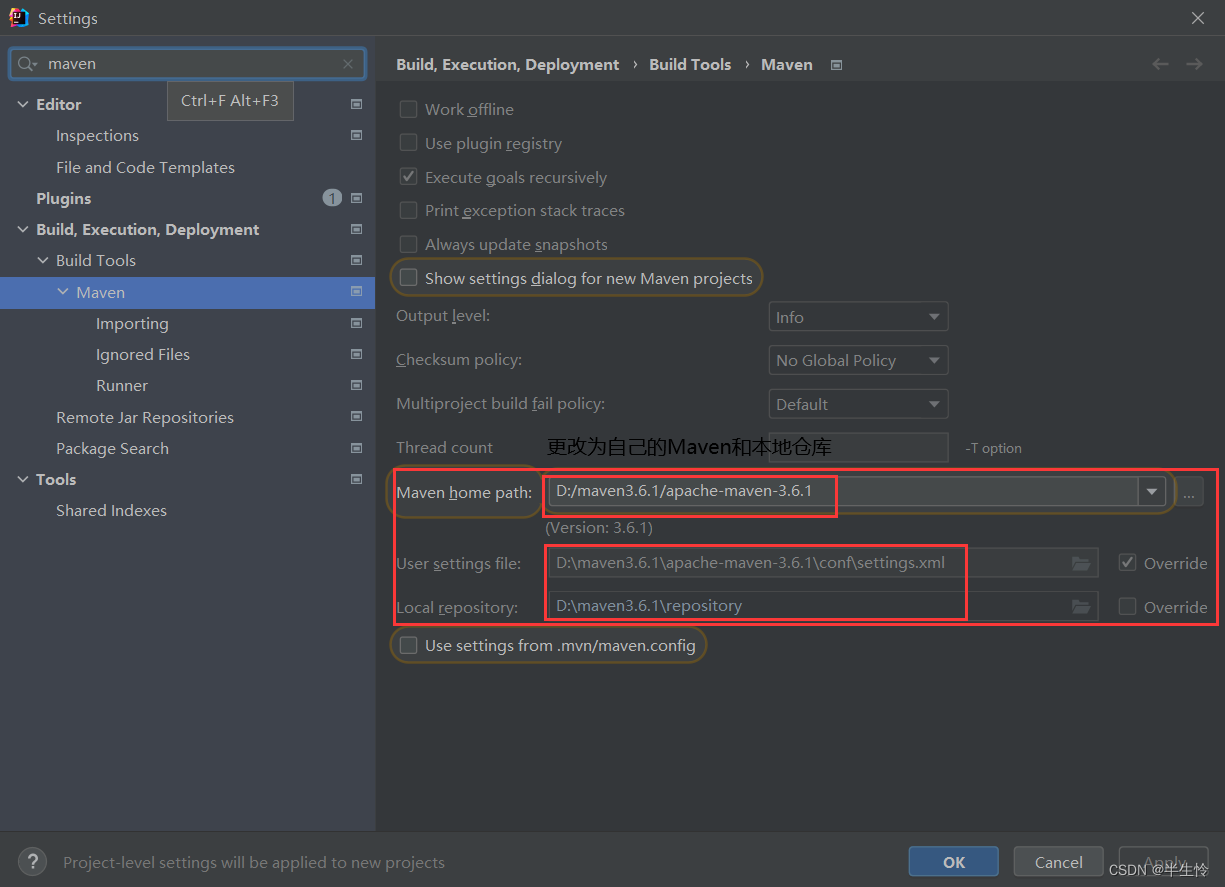Check Show settings dialog for new Maven projects
The height and width of the screenshot is (887, 1225).
coord(408,278)
